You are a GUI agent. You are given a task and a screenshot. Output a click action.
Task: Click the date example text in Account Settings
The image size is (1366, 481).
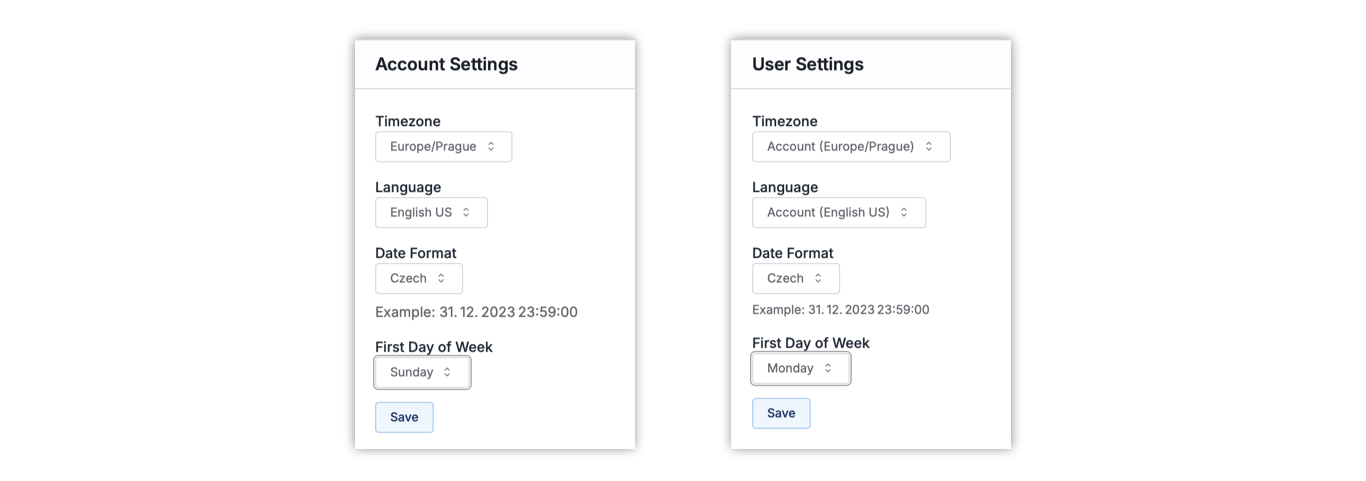[476, 312]
